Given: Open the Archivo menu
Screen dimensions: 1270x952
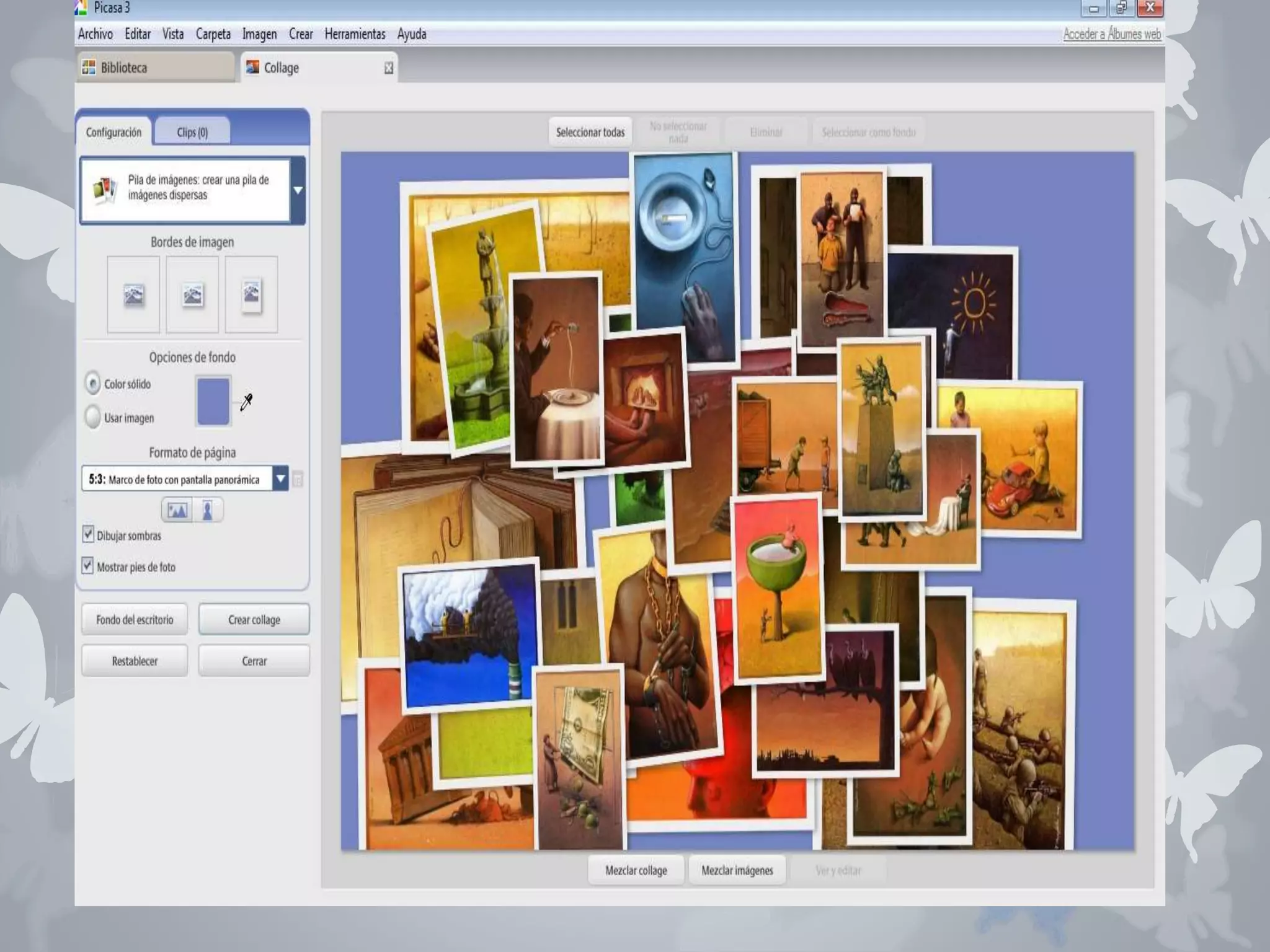Looking at the screenshot, I should [95, 34].
